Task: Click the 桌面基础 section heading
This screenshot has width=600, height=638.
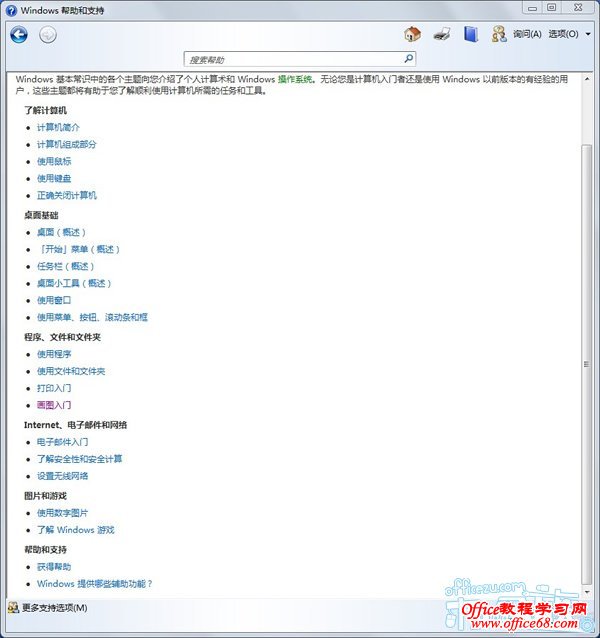Action: pos(41,215)
